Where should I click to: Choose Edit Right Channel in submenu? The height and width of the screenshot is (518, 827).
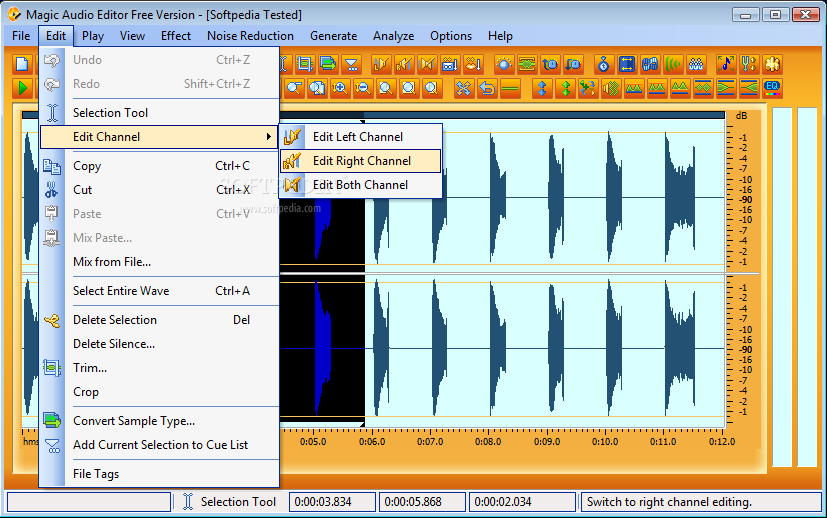[361, 161]
